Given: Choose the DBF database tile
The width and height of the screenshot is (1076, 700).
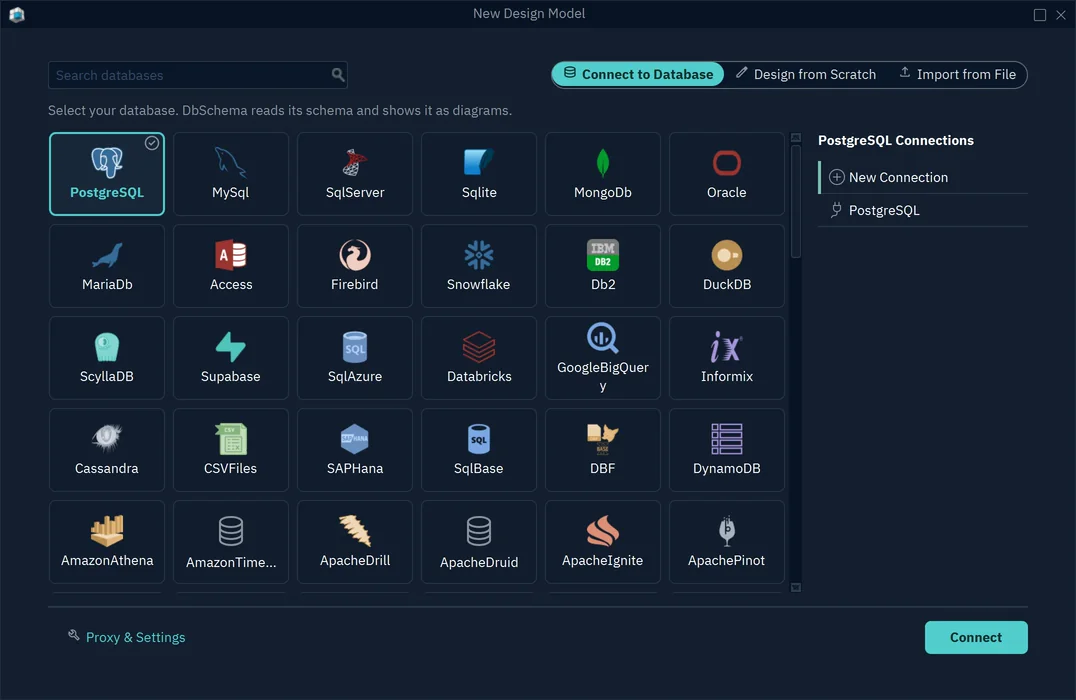Looking at the screenshot, I should click(x=603, y=450).
